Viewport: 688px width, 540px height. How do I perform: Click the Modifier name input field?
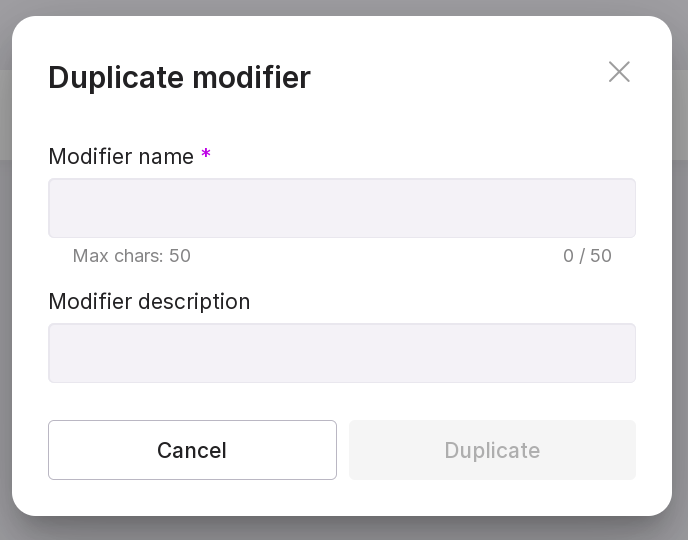pos(341,208)
